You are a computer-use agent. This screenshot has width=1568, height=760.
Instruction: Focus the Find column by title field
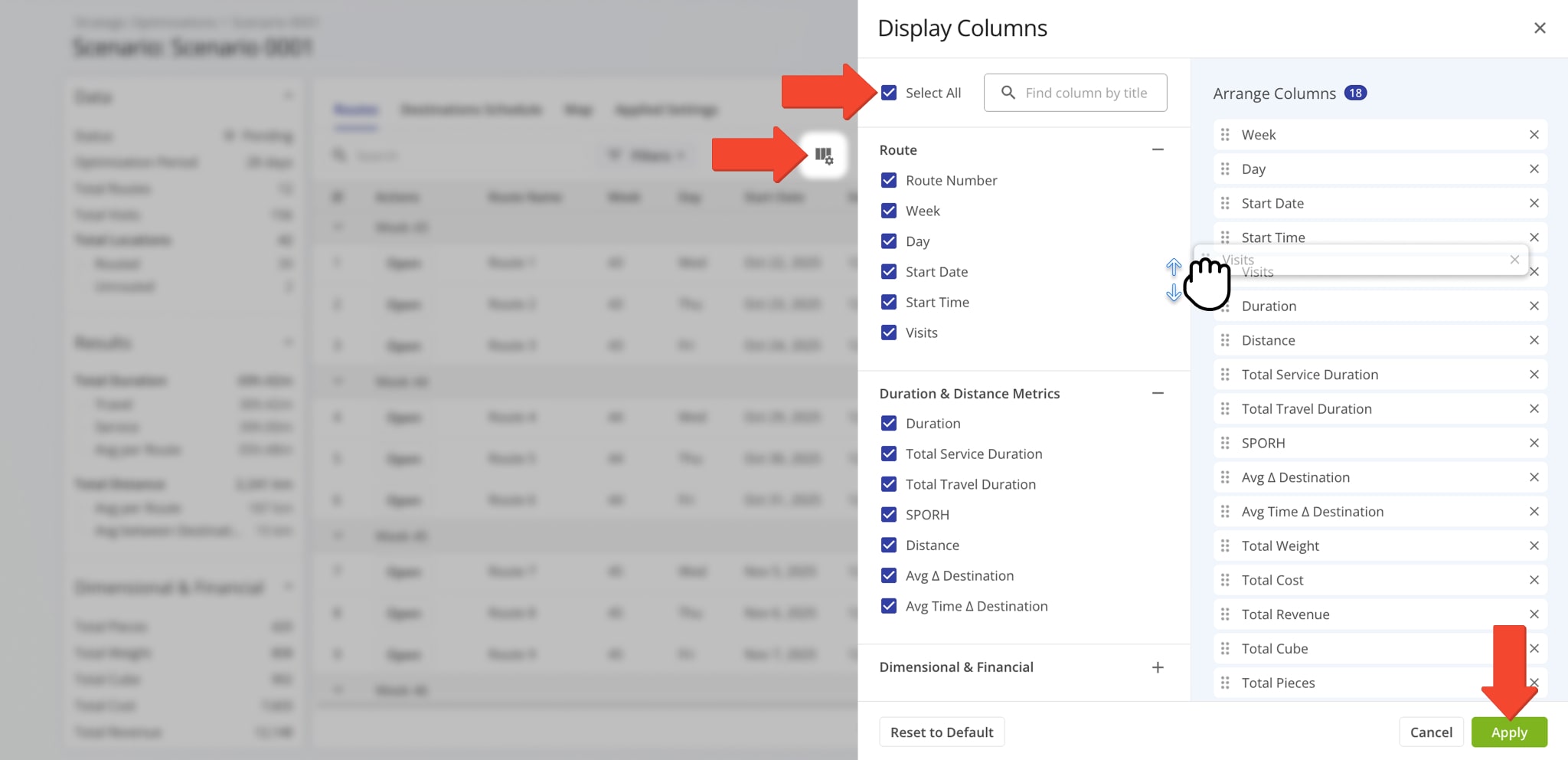(x=1086, y=93)
